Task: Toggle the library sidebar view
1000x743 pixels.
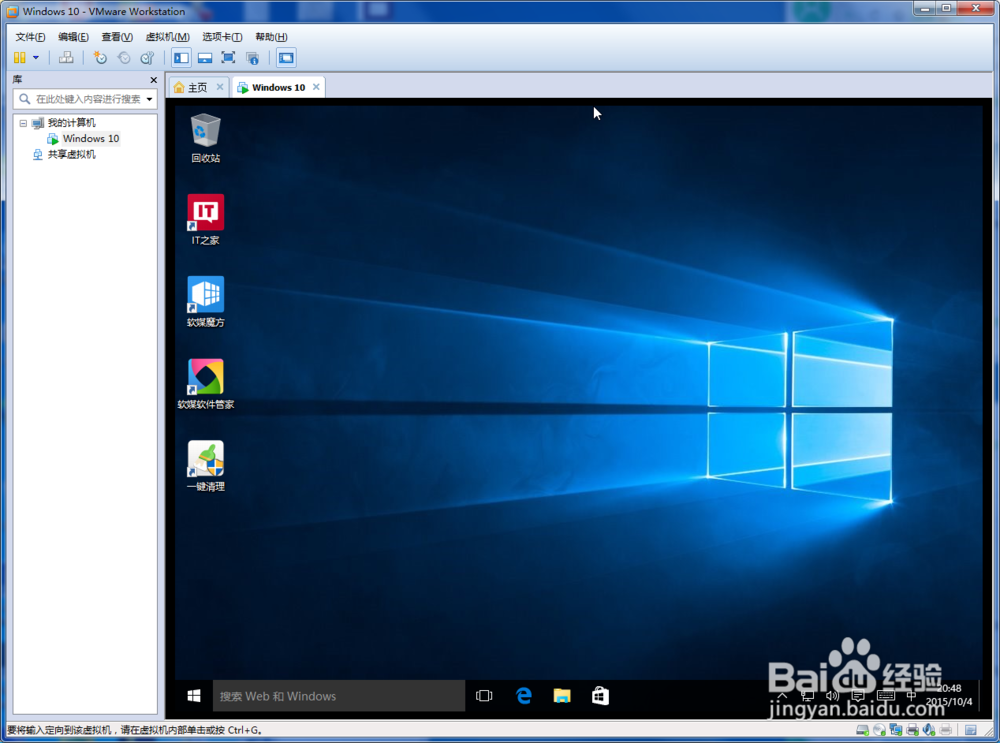Action: pyautogui.click(x=181, y=58)
